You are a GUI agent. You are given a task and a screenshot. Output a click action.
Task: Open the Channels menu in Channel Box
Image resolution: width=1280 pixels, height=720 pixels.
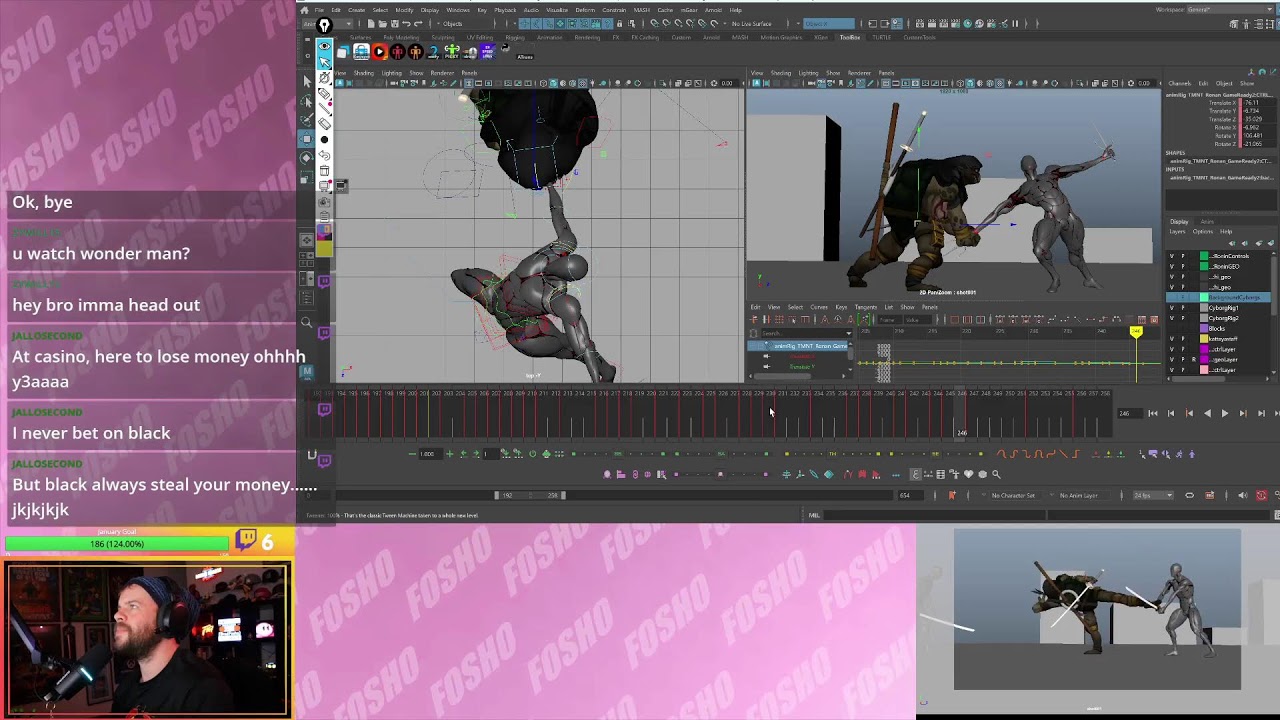pyautogui.click(x=1180, y=83)
